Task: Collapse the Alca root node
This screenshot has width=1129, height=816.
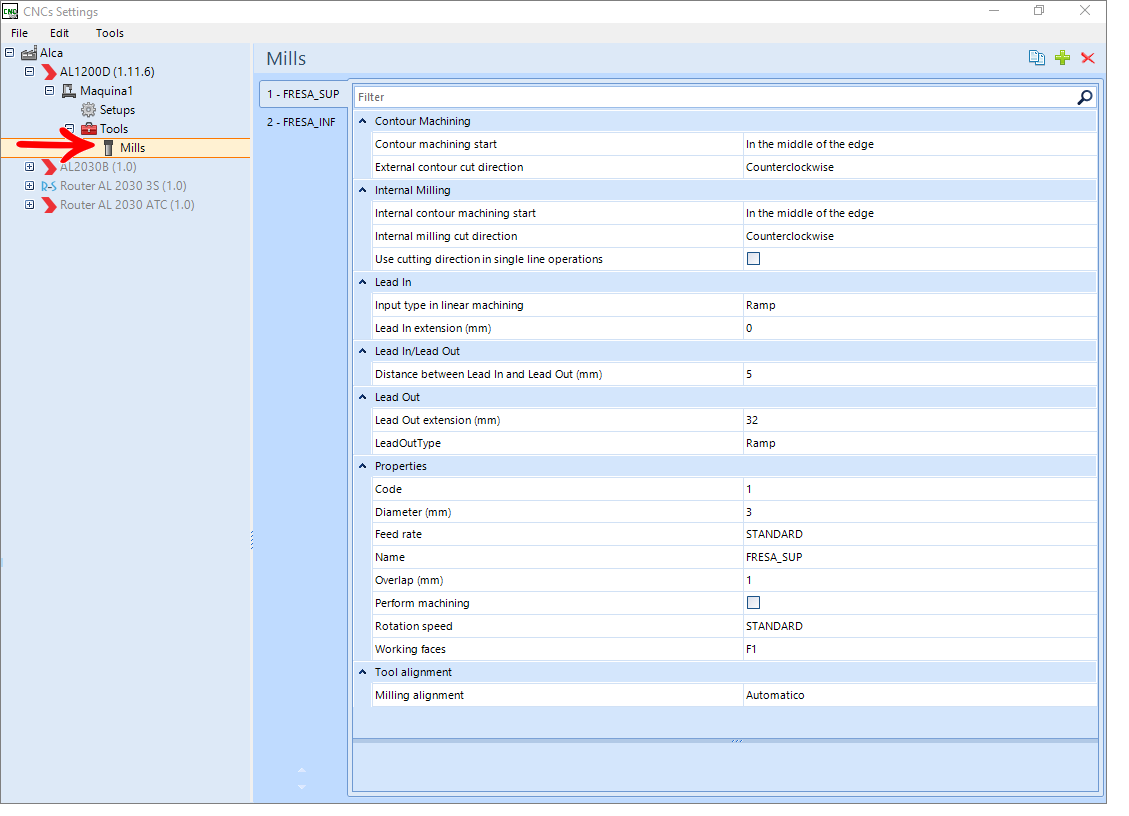Action: (x=9, y=53)
